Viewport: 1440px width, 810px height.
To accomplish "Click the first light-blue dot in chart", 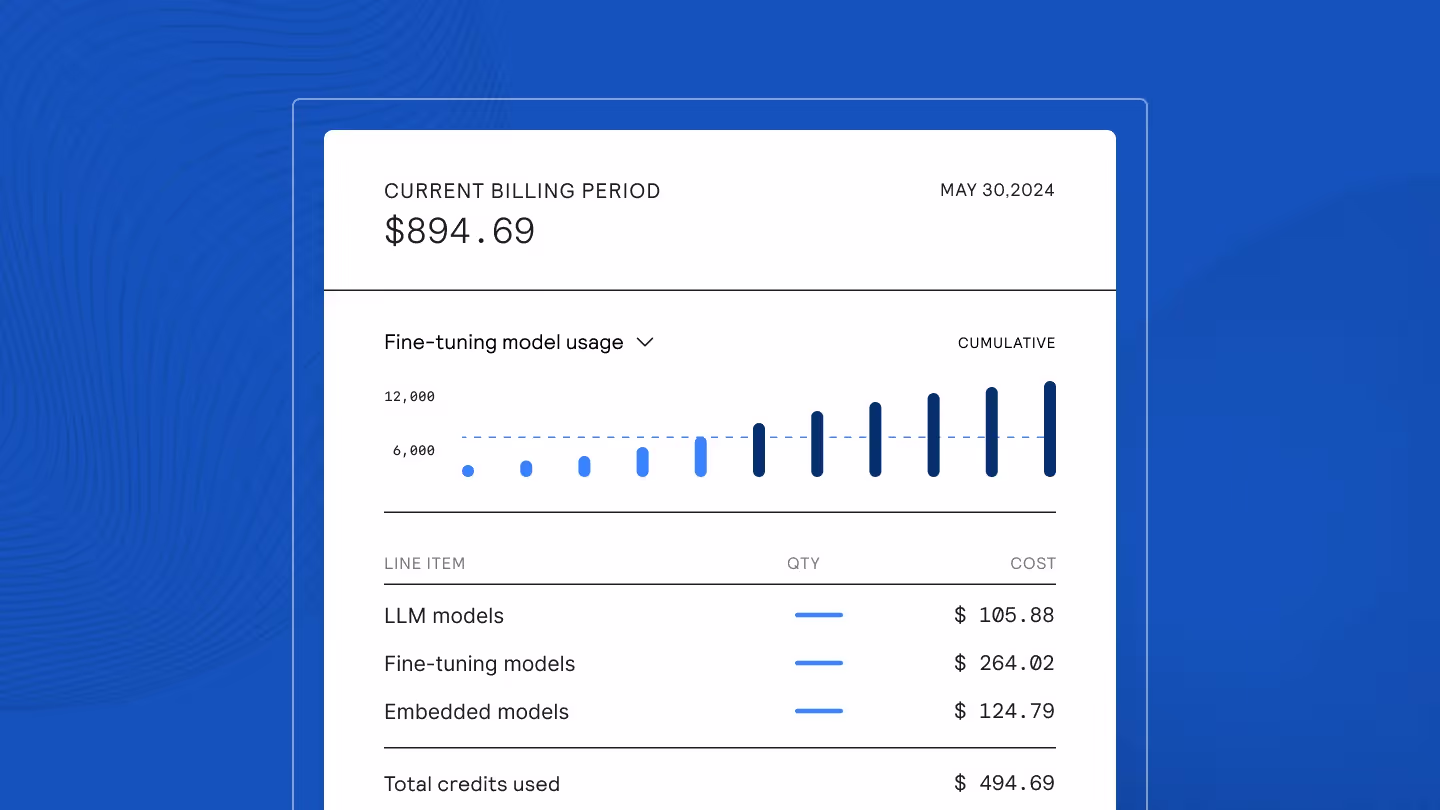I will click(x=468, y=471).
